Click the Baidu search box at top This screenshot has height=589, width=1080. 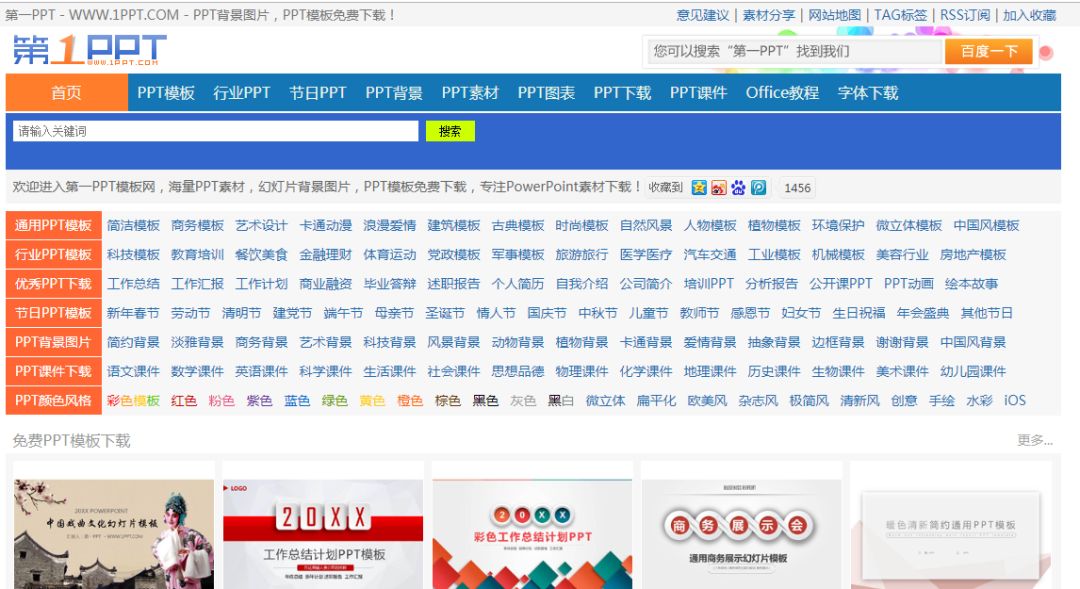794,51
